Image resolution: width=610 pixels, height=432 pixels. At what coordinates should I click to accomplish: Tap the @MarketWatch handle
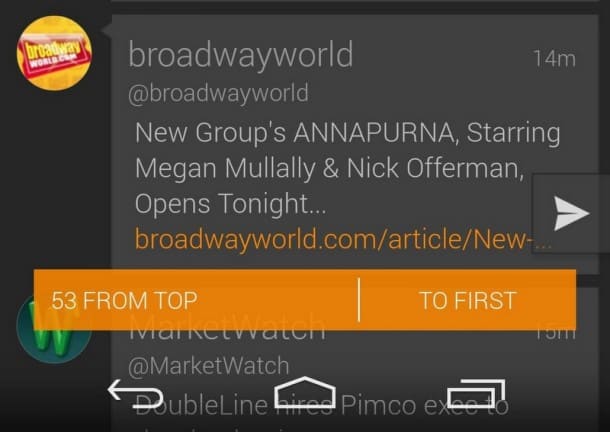pyautogui.click(x=209, y=366)
